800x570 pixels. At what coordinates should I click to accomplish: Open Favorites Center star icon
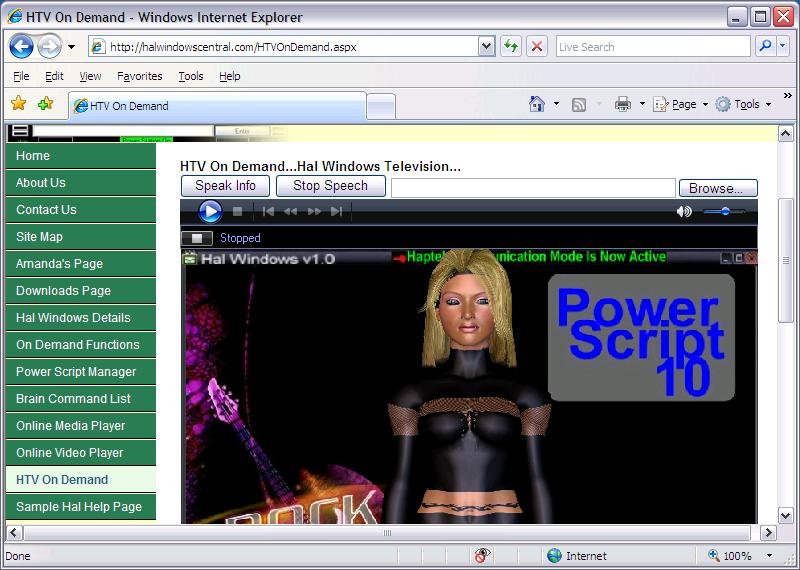coord(18,104)
